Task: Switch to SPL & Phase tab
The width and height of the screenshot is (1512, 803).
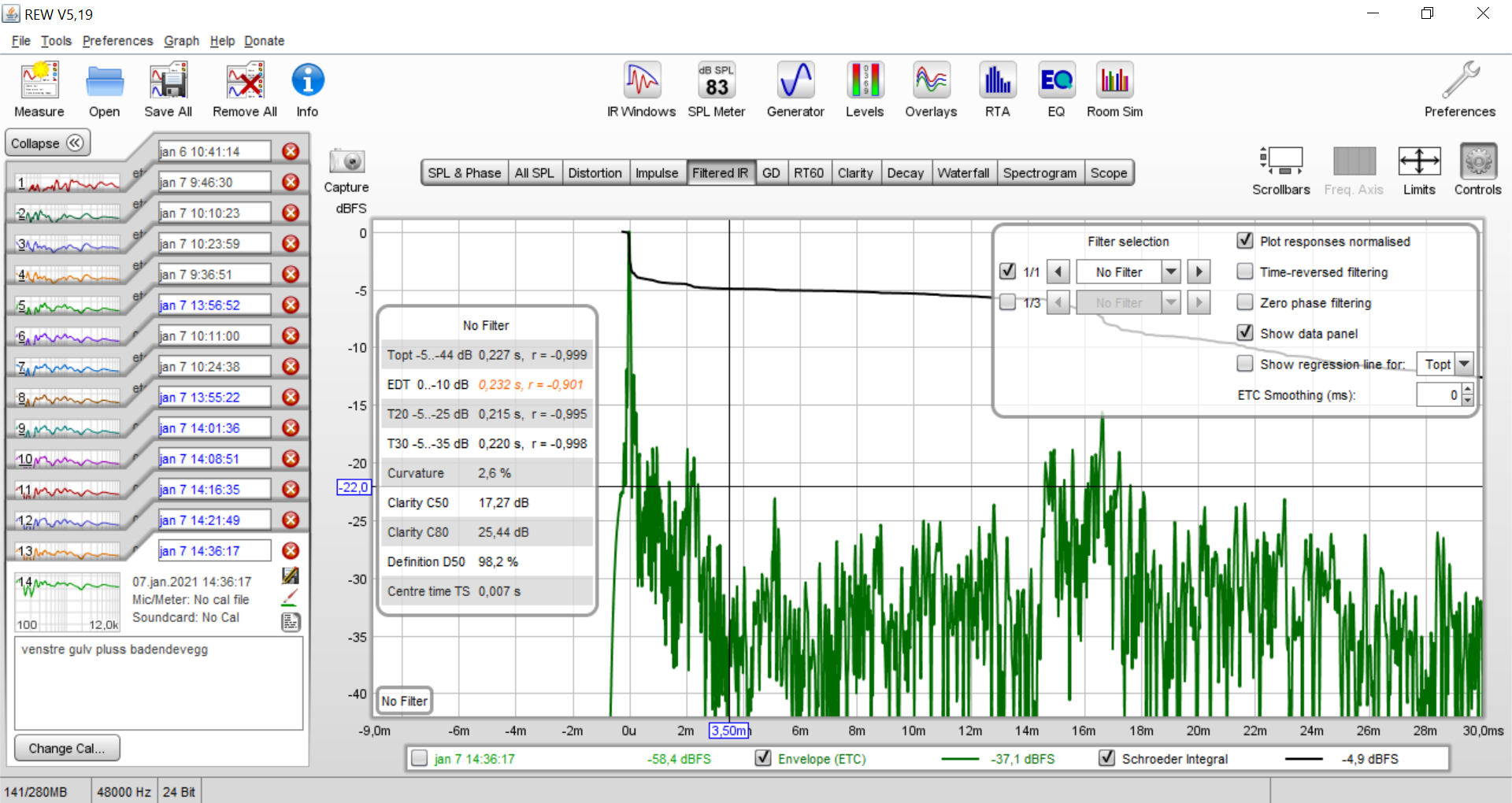Action: [x=465, y=173]
